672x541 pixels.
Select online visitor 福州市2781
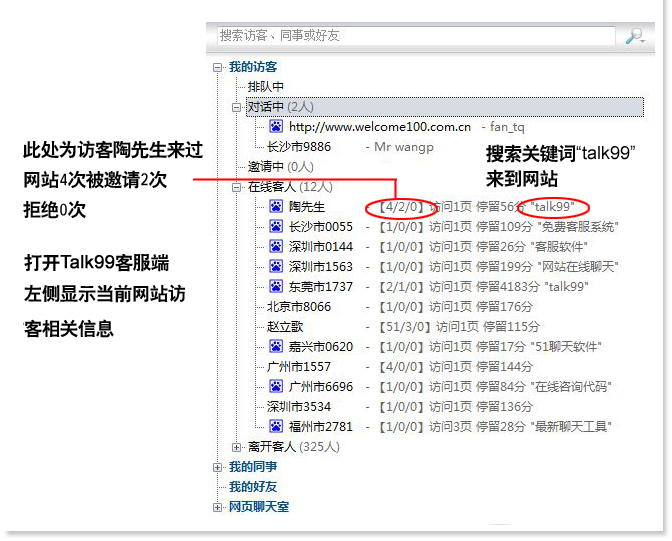coord(321,427)
